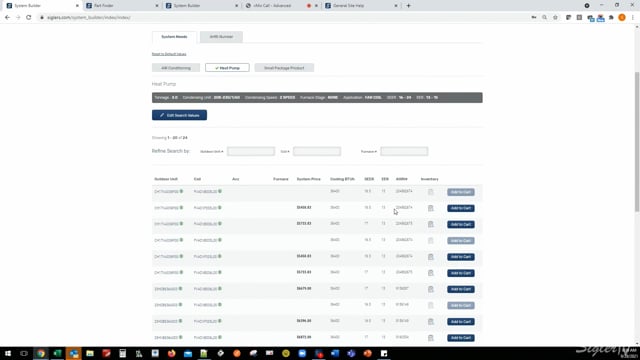Click the Task View taskbar icon
This screenshot has width=640, height=360.
tap(24, 353)
